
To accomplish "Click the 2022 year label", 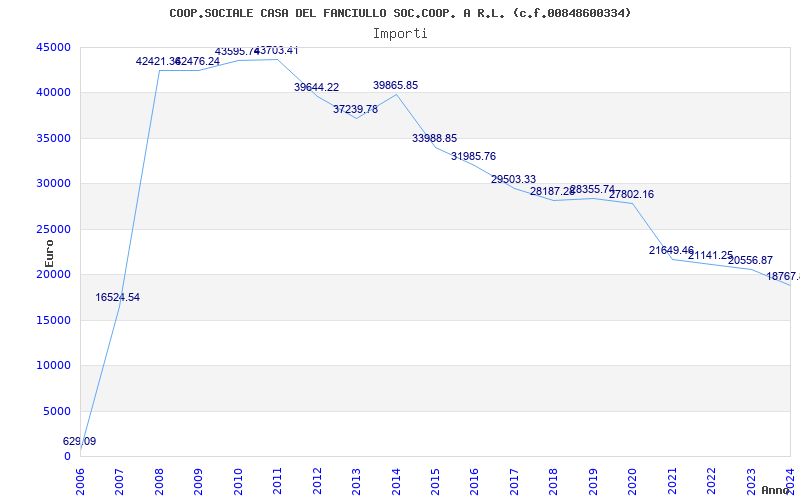I will click(x=711, y=481).
